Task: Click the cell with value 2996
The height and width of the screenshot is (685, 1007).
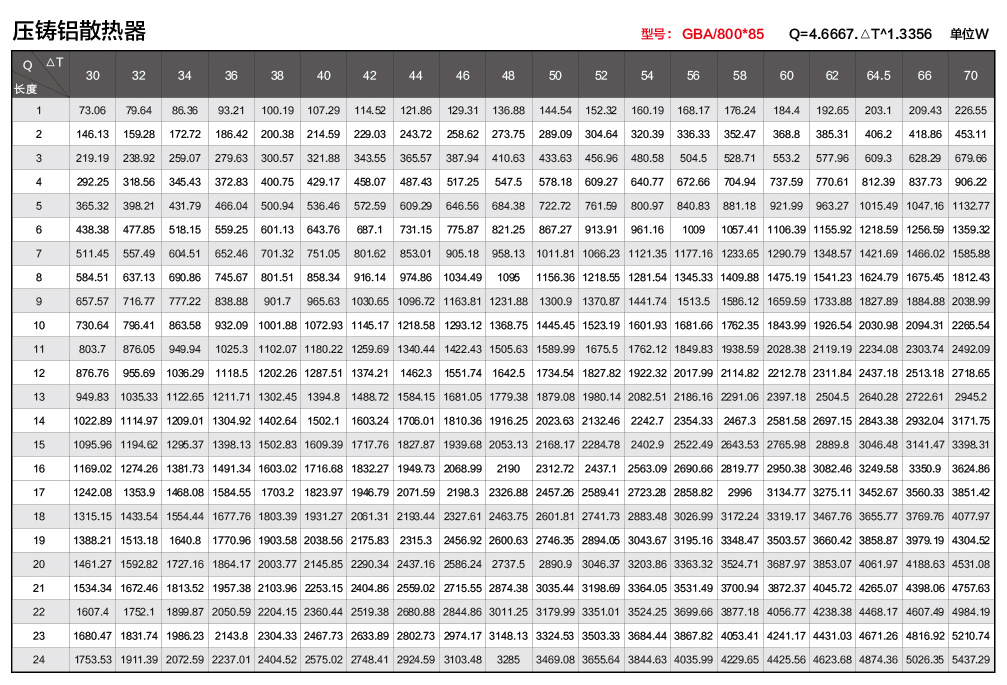Action: click(739, 492)
